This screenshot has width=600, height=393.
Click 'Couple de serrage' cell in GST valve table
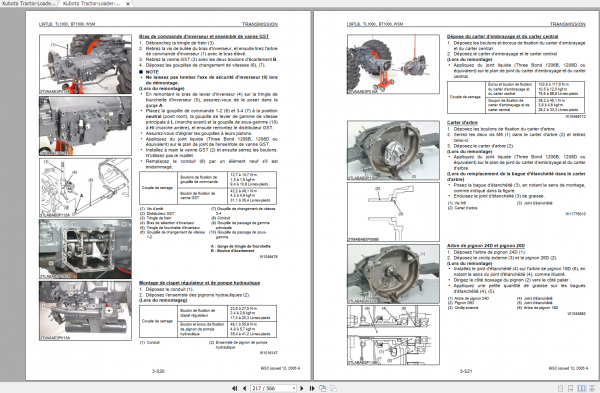pyautogui.click(x=157, y=188)
